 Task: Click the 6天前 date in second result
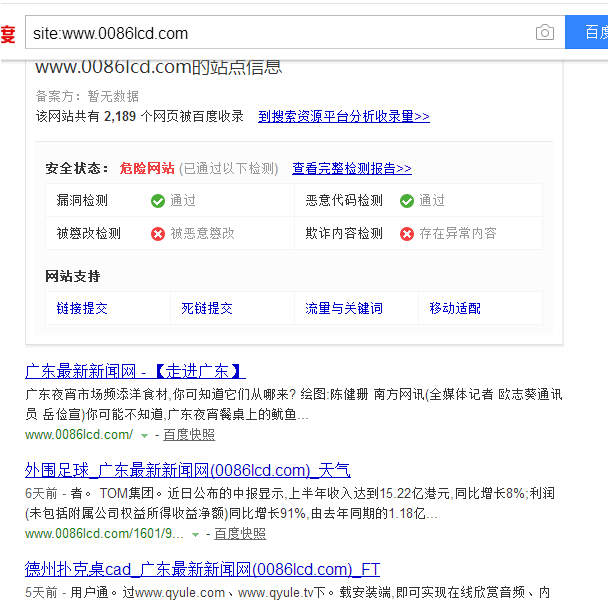41,493
